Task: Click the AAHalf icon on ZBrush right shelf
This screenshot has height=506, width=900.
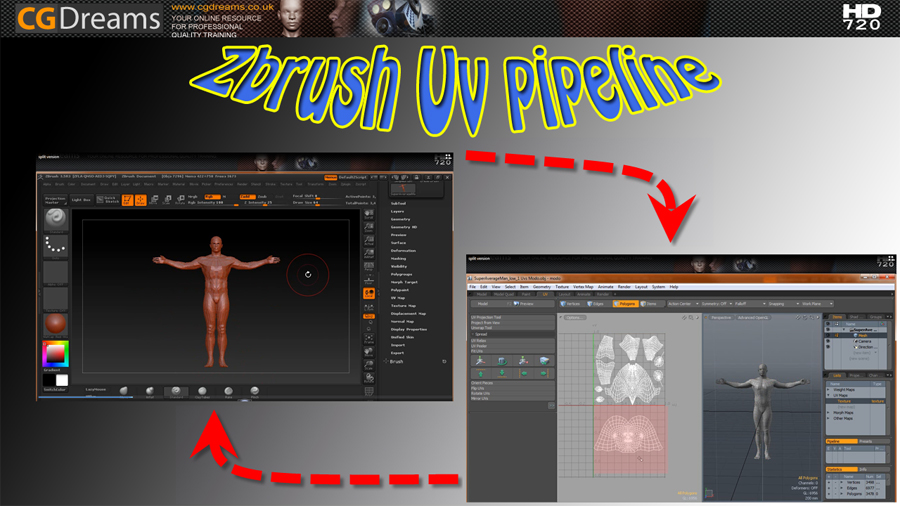Action: point(368,254)
